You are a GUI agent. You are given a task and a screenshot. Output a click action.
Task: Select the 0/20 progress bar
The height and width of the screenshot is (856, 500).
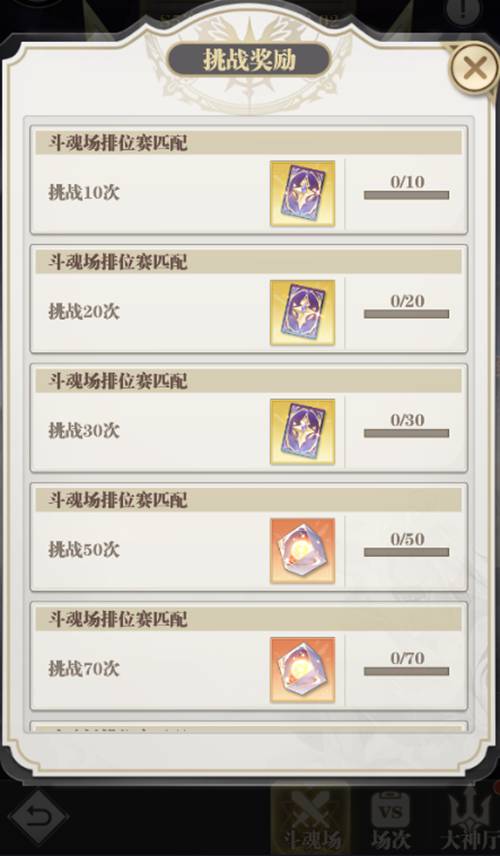[x=407, y=314]
